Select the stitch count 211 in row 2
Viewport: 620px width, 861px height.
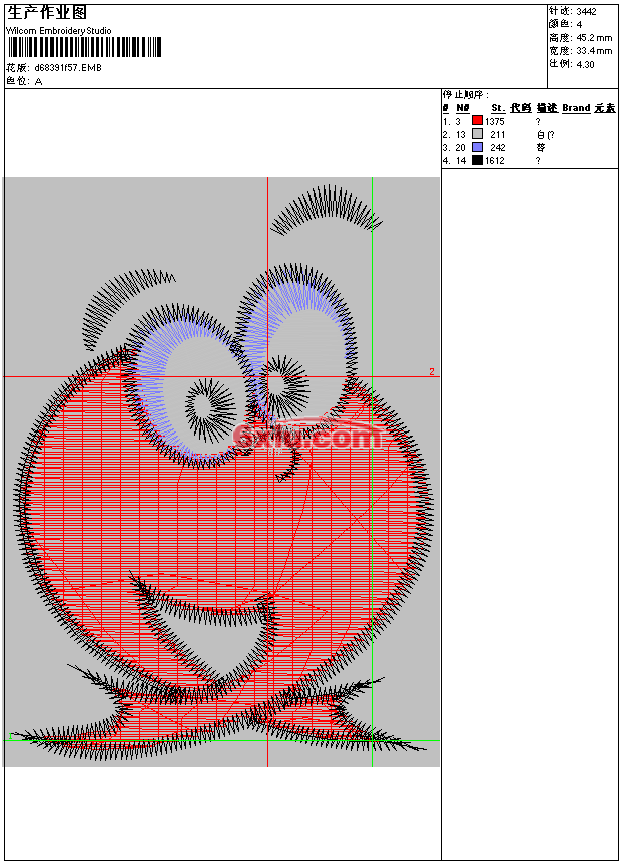pyautogui.click(x=498, y=135)
